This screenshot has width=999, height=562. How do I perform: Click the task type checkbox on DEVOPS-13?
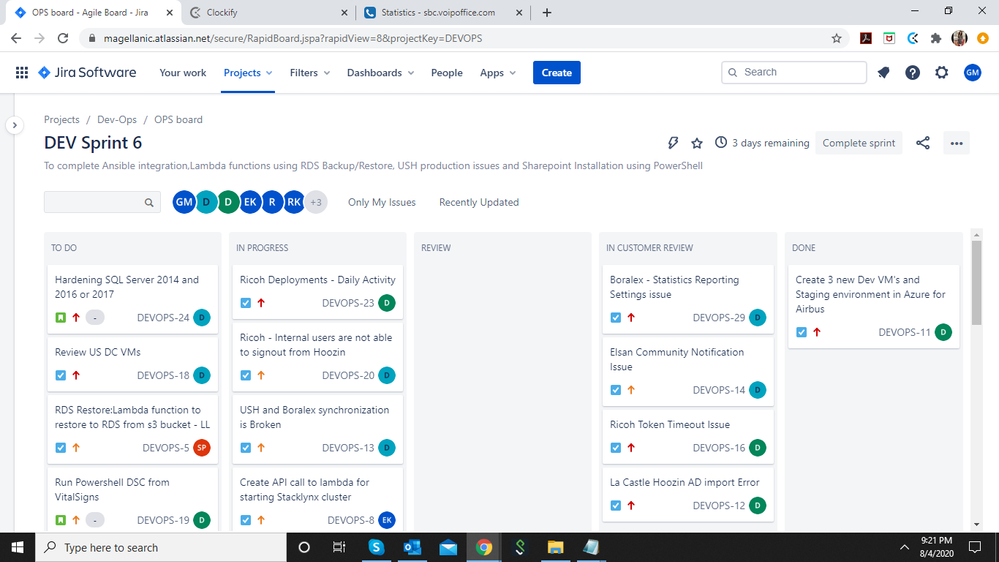coord(245,448)
